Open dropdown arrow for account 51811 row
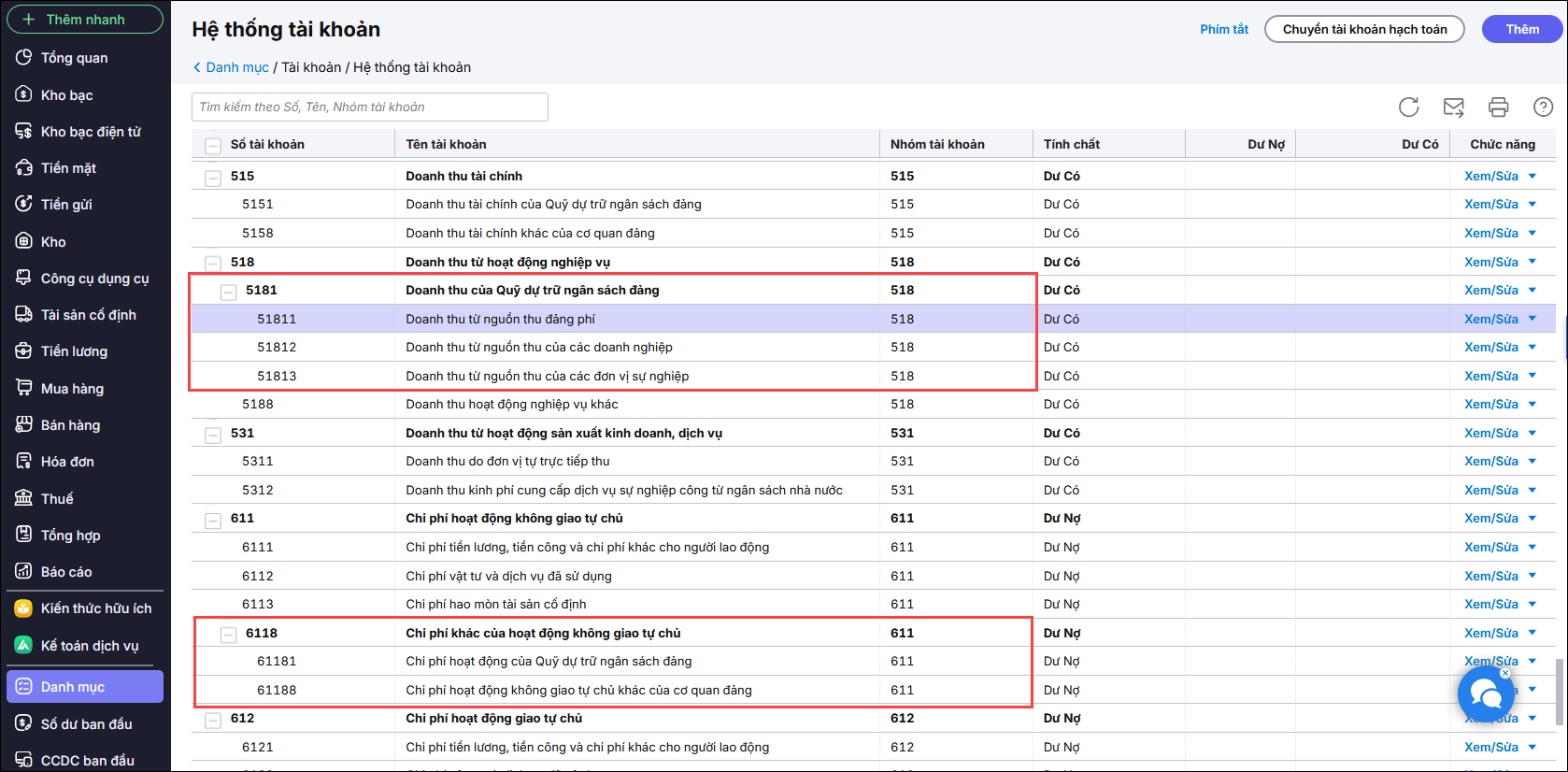The image size is (1568, 772). pyautogui.click(x=1532, y=319)
